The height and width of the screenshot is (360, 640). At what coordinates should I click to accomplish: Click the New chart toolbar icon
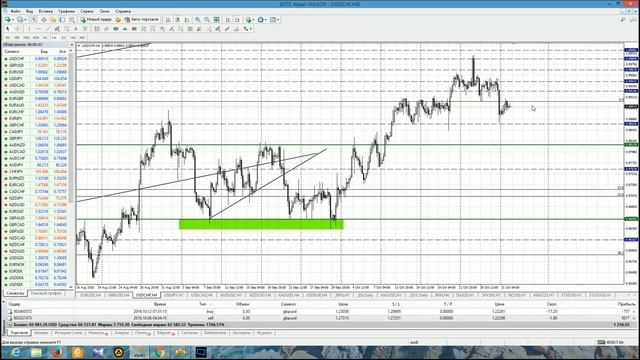[7, 20]
